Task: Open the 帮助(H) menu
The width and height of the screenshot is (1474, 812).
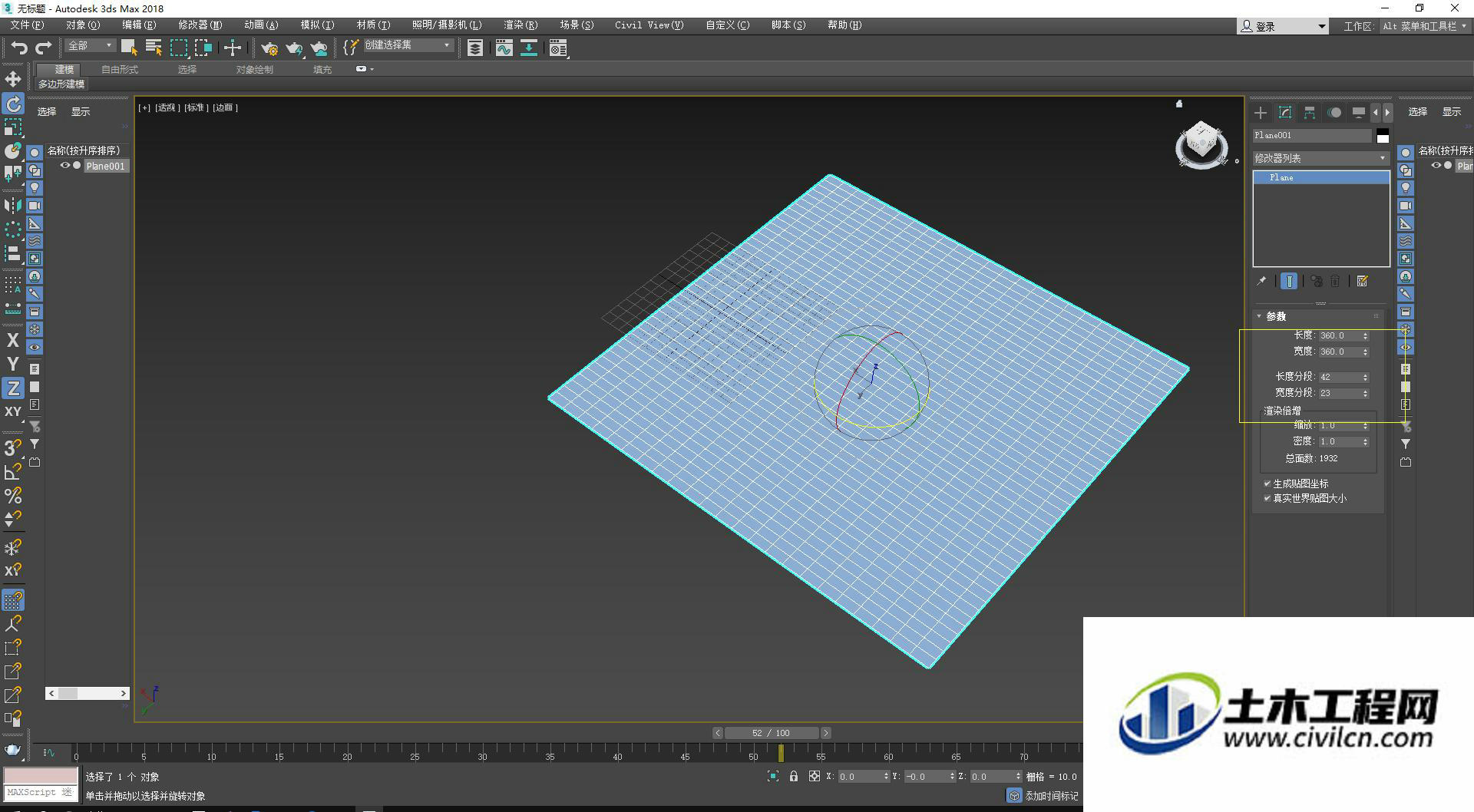Action: pyautogui.click(x=844, y=25)
